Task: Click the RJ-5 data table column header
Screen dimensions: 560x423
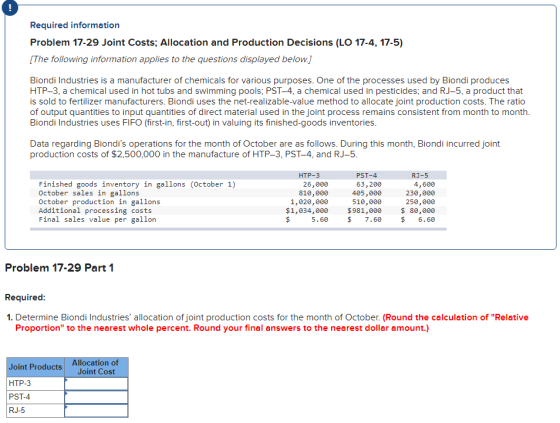Action: [420, 175]
